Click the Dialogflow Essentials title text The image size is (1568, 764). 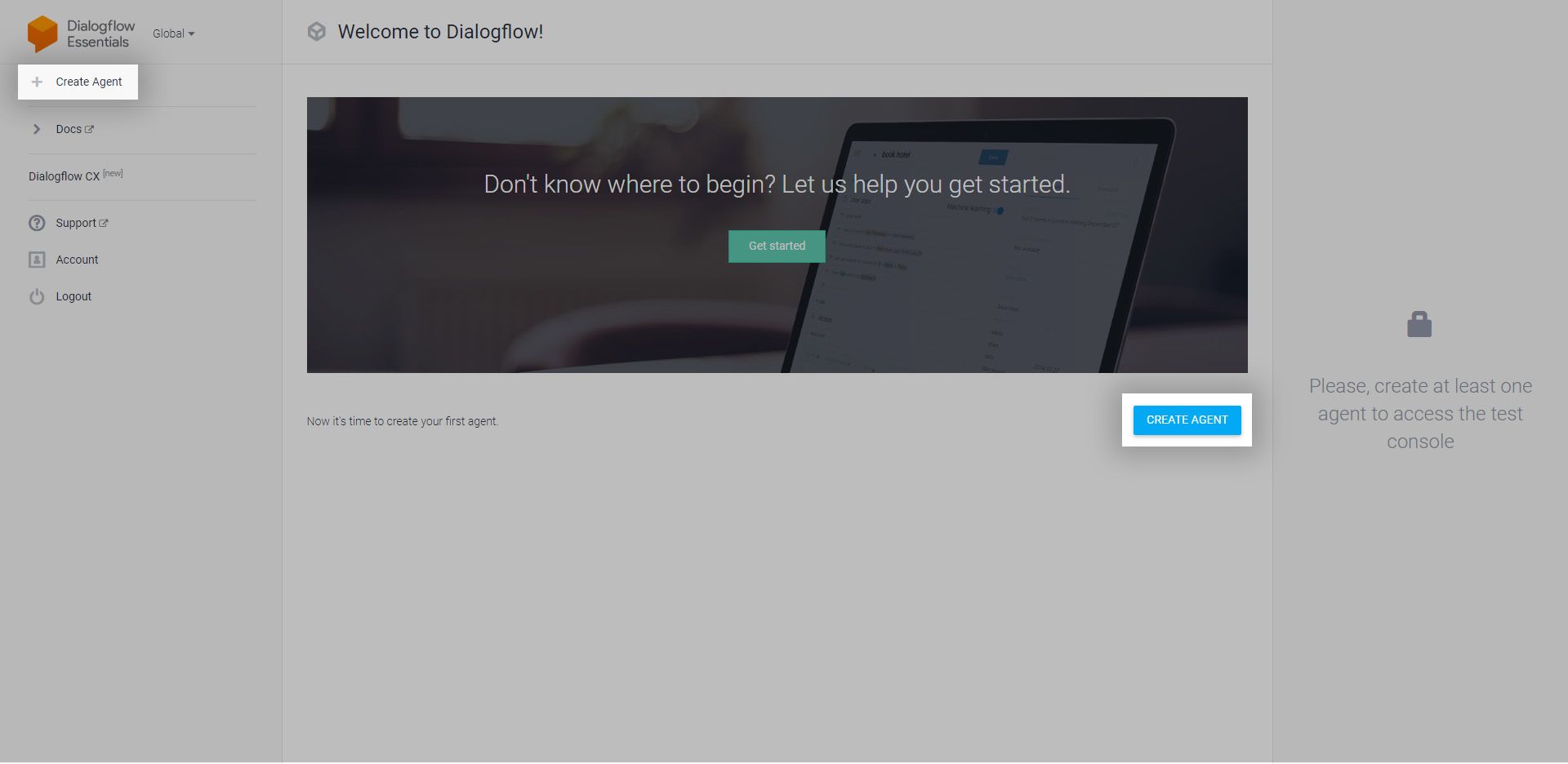(x=100, y=33)
